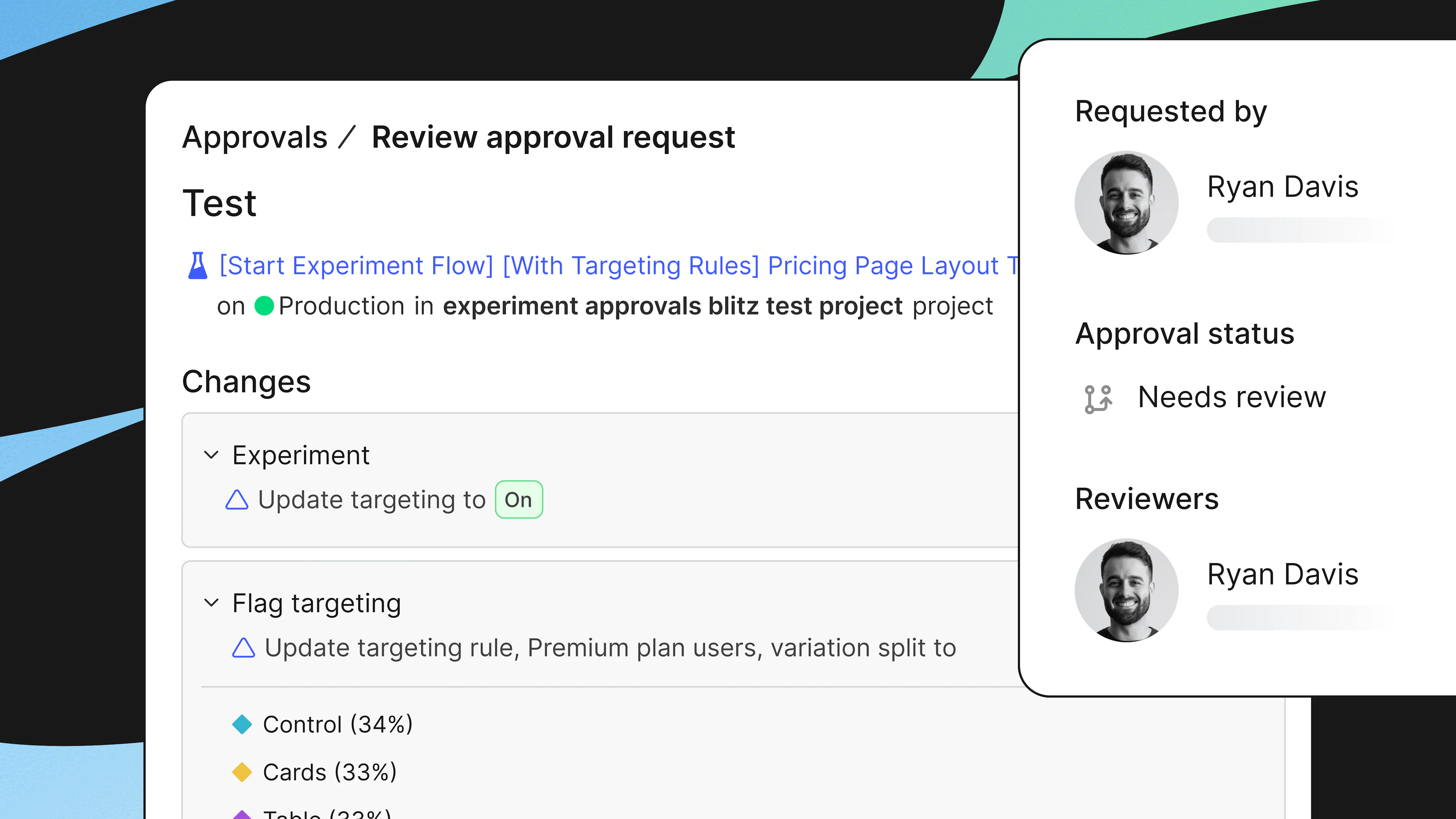The width and height of the screenshot is (1456, 819).
Task: Click the blue Control variation diamond
Action: [x=242, y=724]
